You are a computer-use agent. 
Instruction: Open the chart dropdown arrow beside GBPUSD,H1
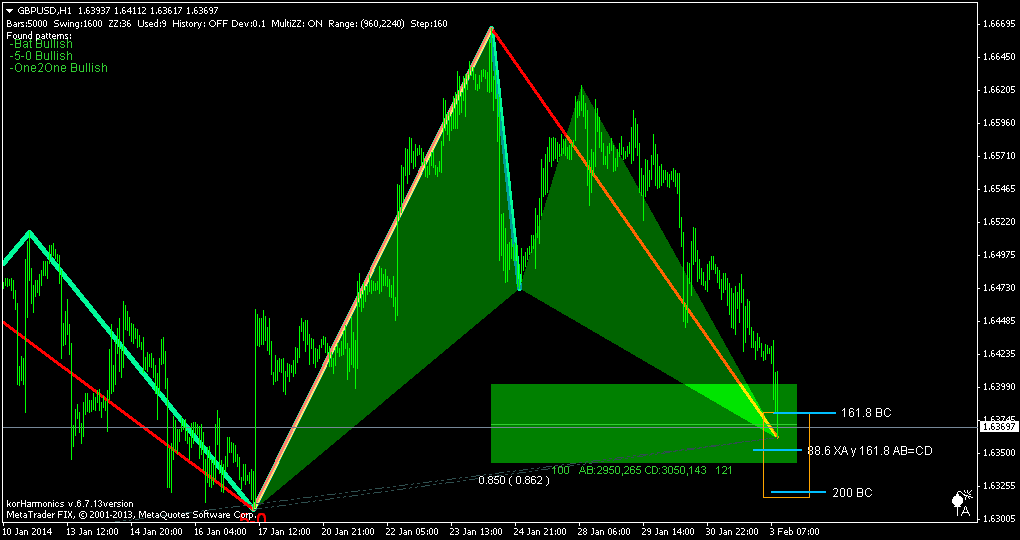pos(10,11)
